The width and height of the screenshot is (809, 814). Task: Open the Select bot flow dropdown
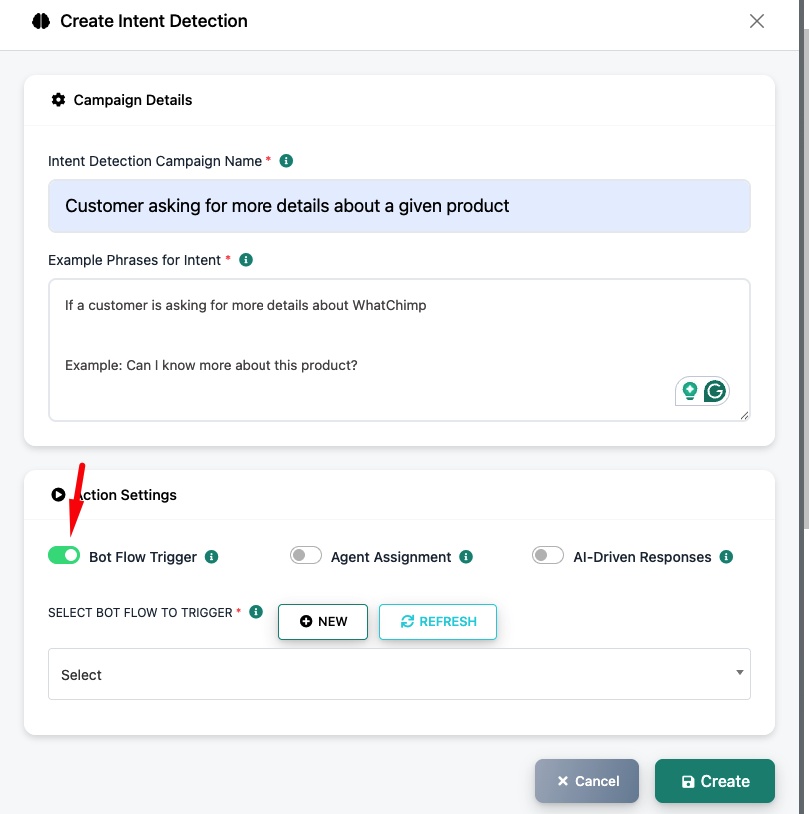[x=399, y=674]
